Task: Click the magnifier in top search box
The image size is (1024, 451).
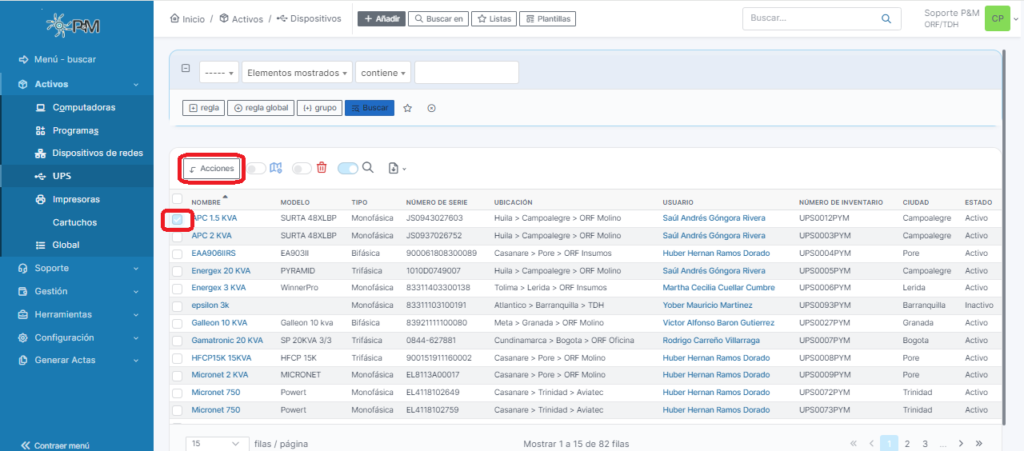Action: 885,18
